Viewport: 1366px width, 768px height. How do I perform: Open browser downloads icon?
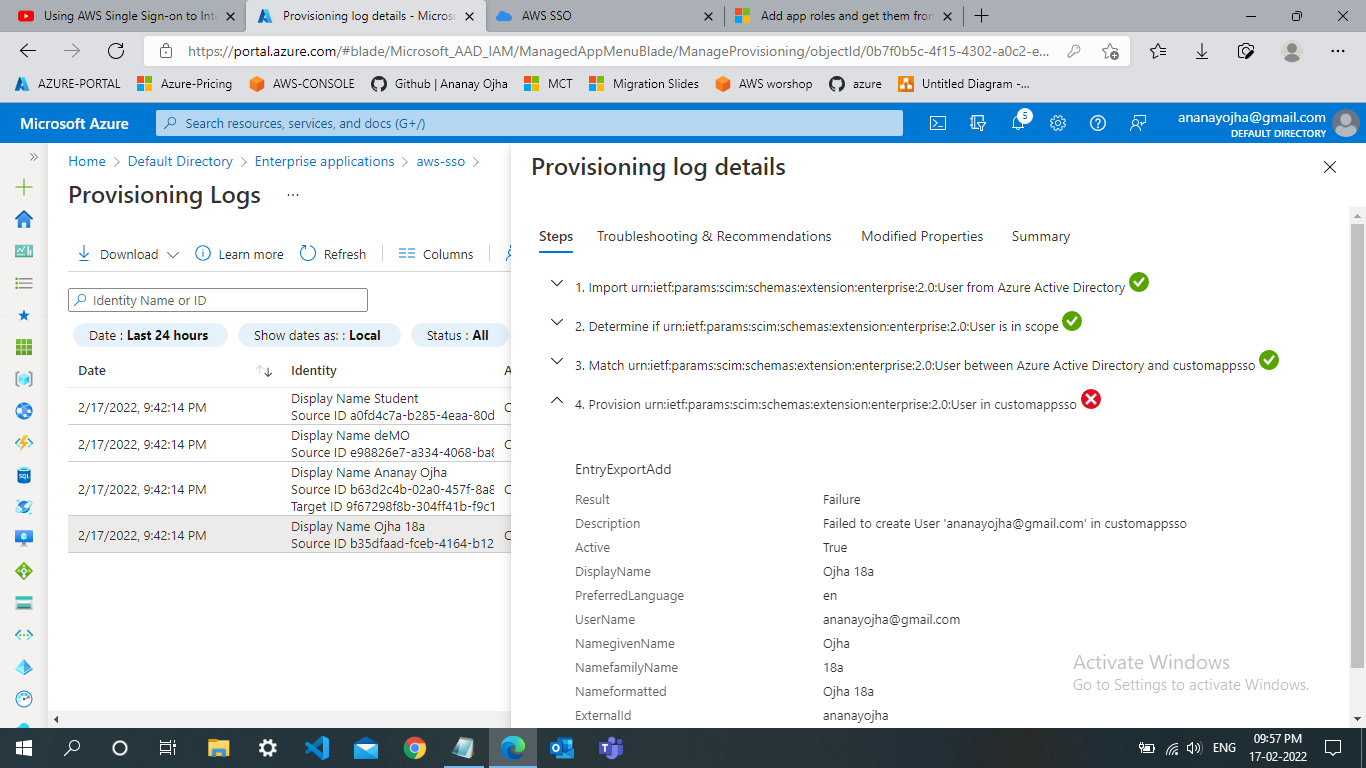tap(1202, 51)
